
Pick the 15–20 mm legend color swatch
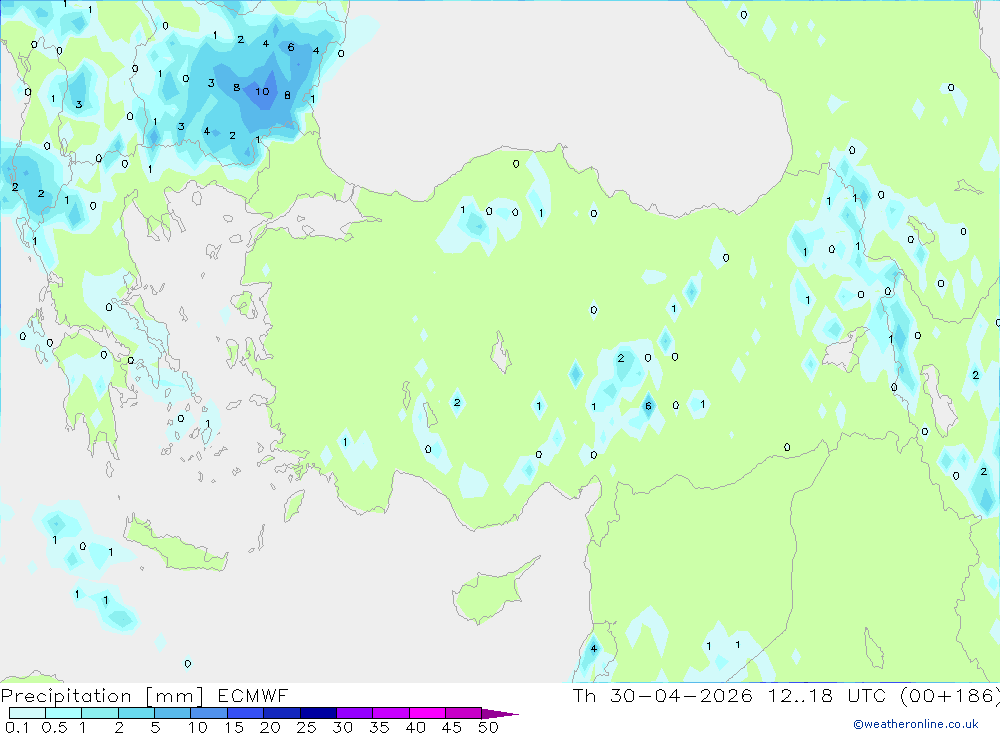pyautogui.click(x=246, y=713)
